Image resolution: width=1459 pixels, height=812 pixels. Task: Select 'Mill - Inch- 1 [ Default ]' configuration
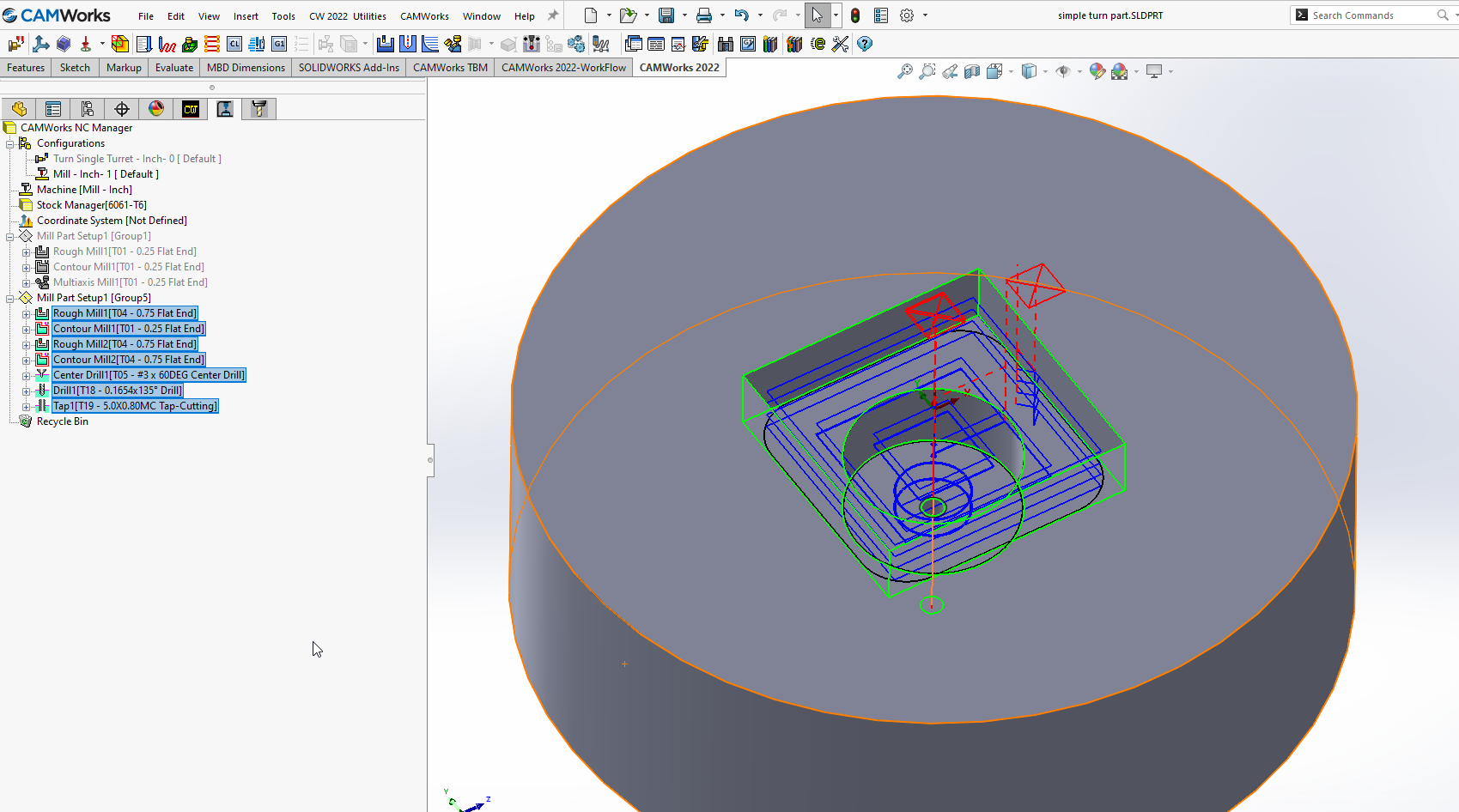[x=106, y=174]
